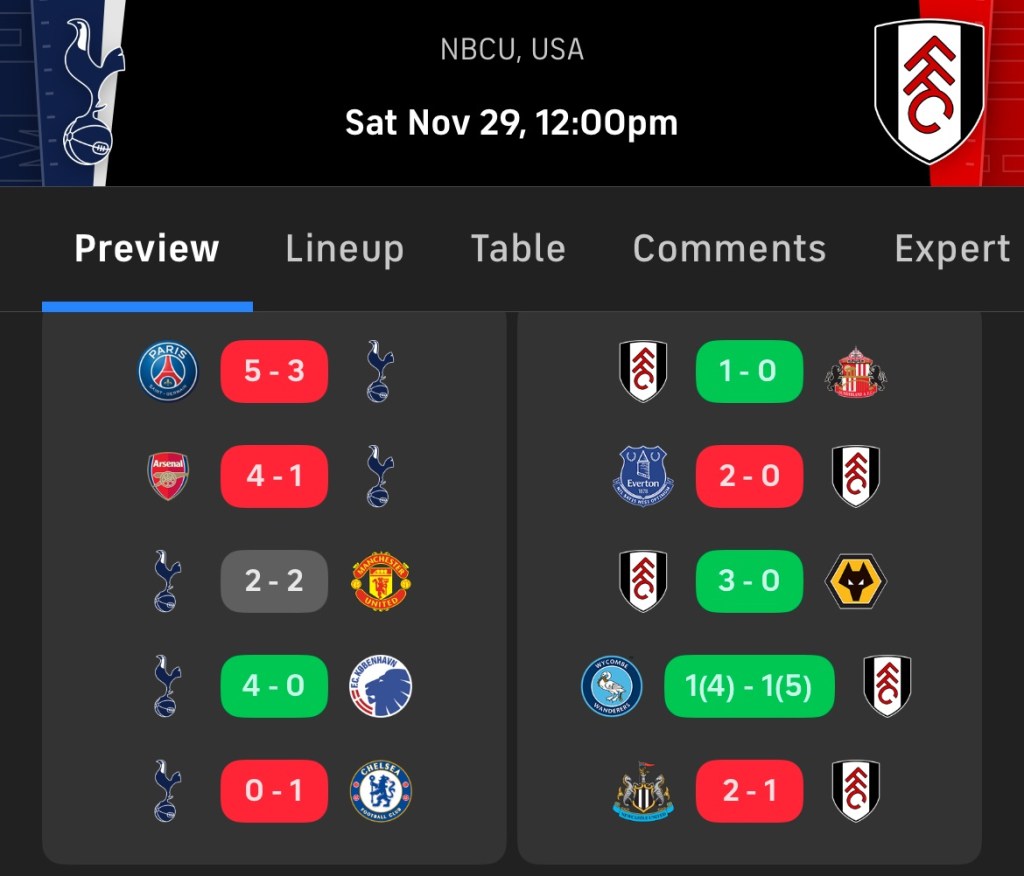1024x876 pixels.
Task: Open the Paris Saint-Germain club logo
Action: [x=168, y=371]
